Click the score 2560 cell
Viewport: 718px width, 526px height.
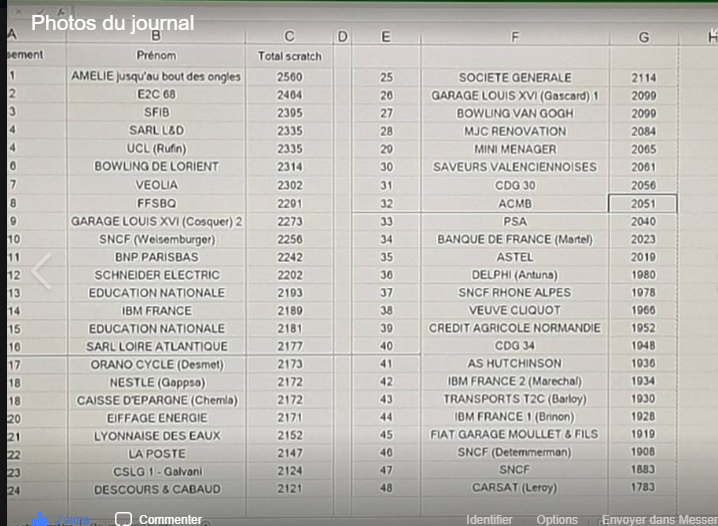[x=289, y=77]
